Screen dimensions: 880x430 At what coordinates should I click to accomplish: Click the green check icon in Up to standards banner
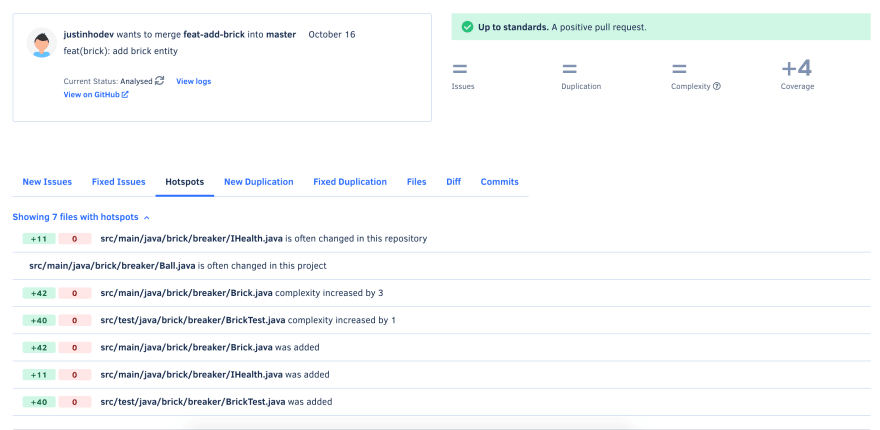pos(467,27)
